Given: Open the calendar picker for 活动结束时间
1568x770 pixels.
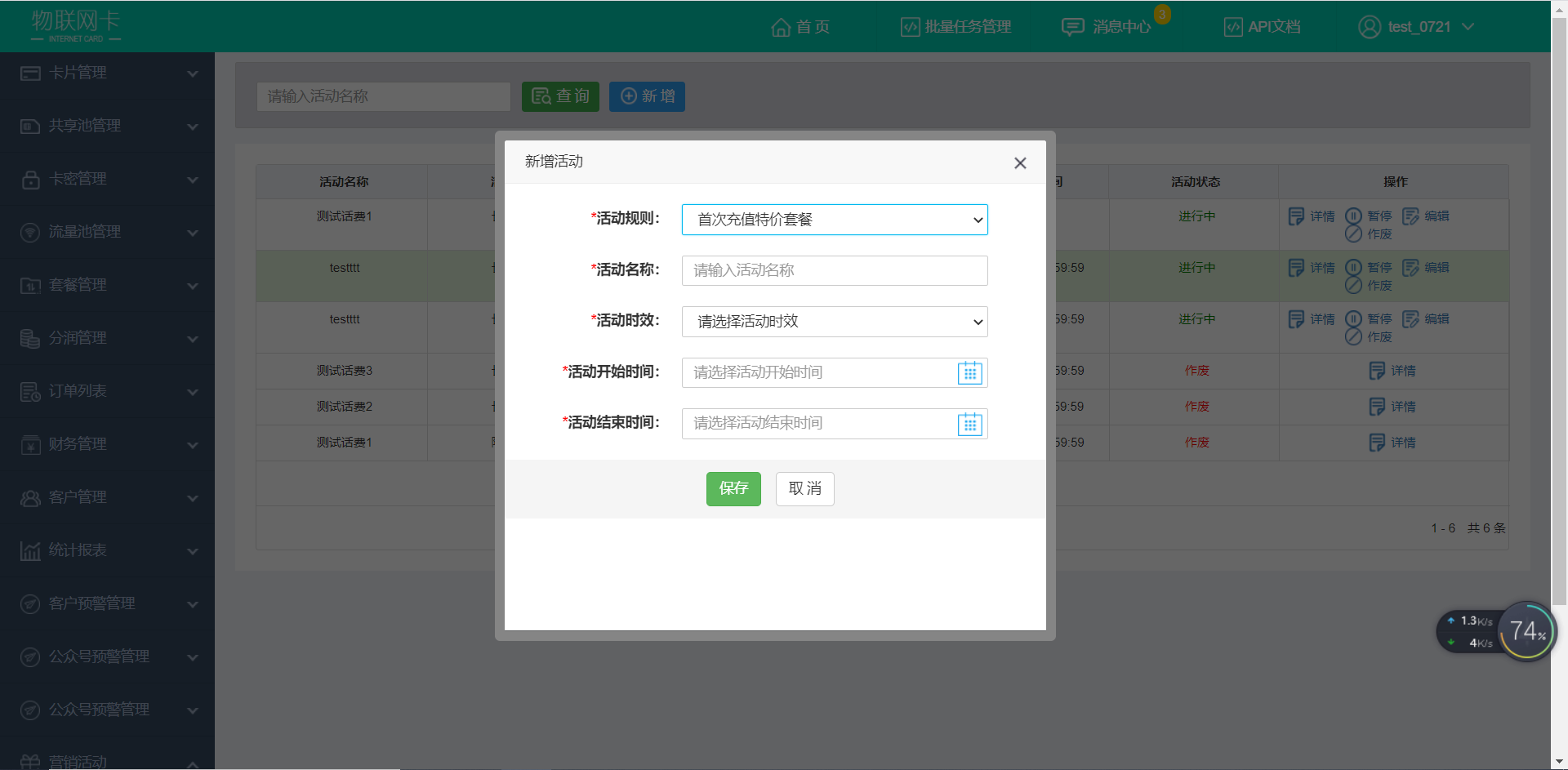Looking at the screenshot, I should [970, 424].
